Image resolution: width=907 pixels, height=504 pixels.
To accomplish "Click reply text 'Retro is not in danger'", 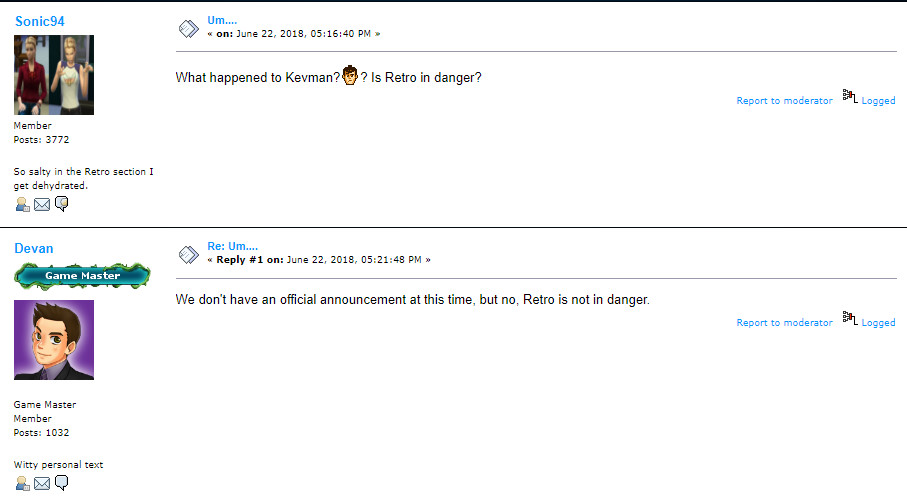I will point(585,300).
